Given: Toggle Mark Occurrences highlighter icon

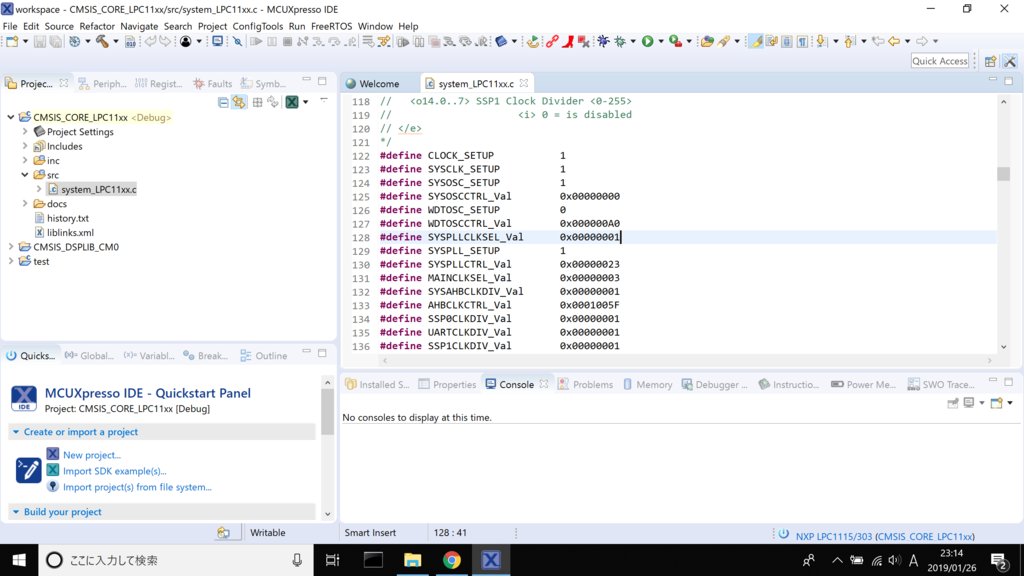Looking at the screenshot, I should (756, 41).
